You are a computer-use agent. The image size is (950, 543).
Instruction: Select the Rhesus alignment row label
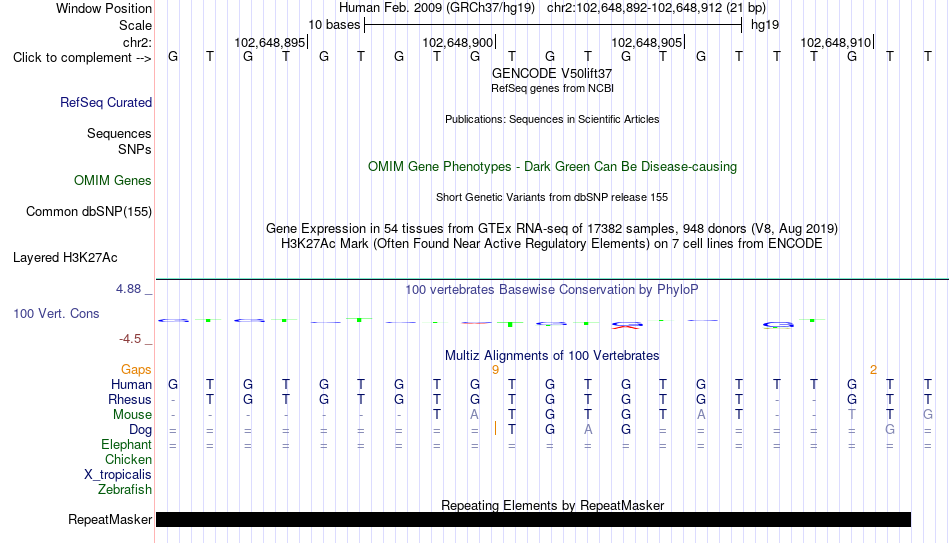pyautogui.click(x=130, y=399)
